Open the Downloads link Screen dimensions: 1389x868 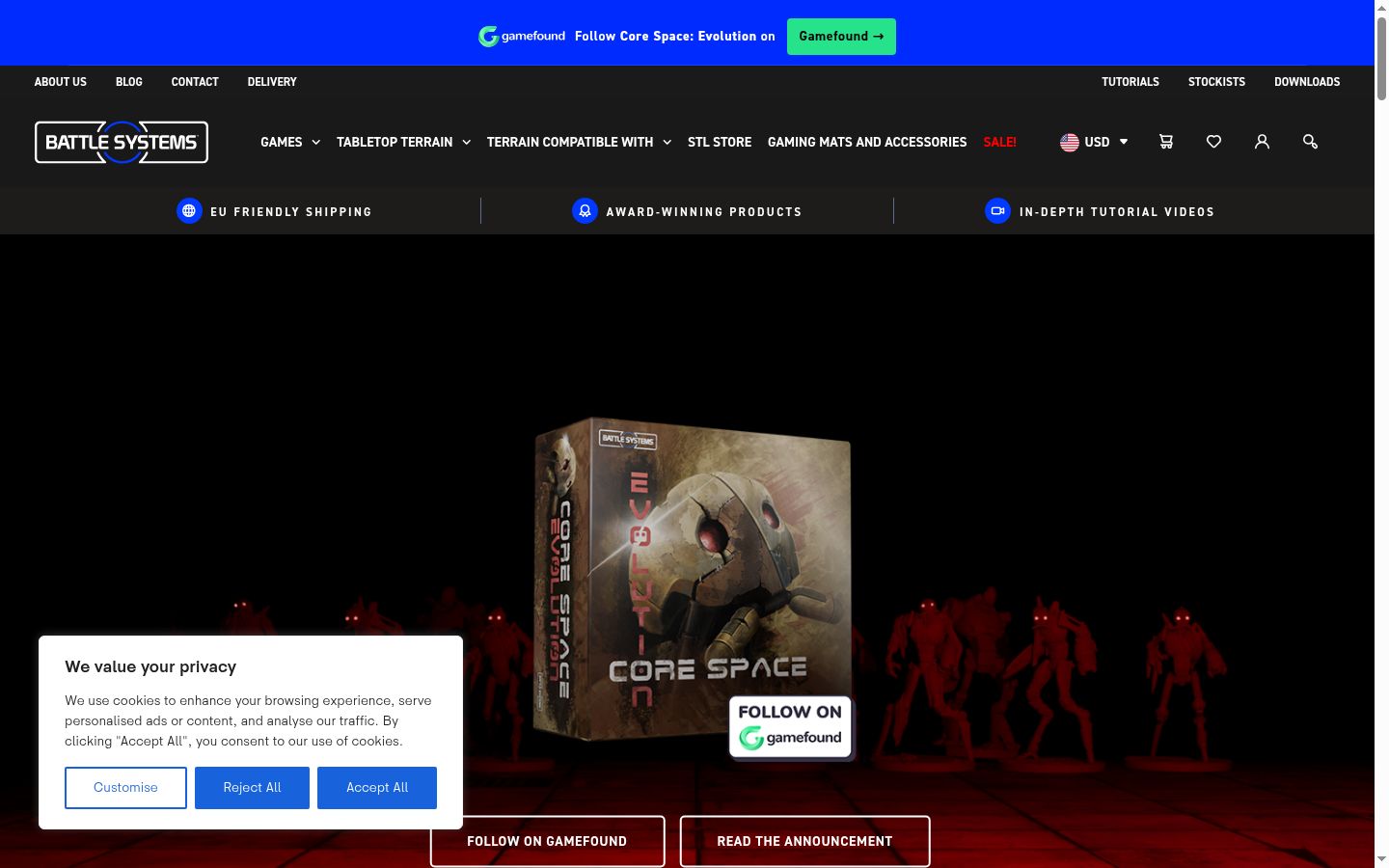tap(1307, 82)
